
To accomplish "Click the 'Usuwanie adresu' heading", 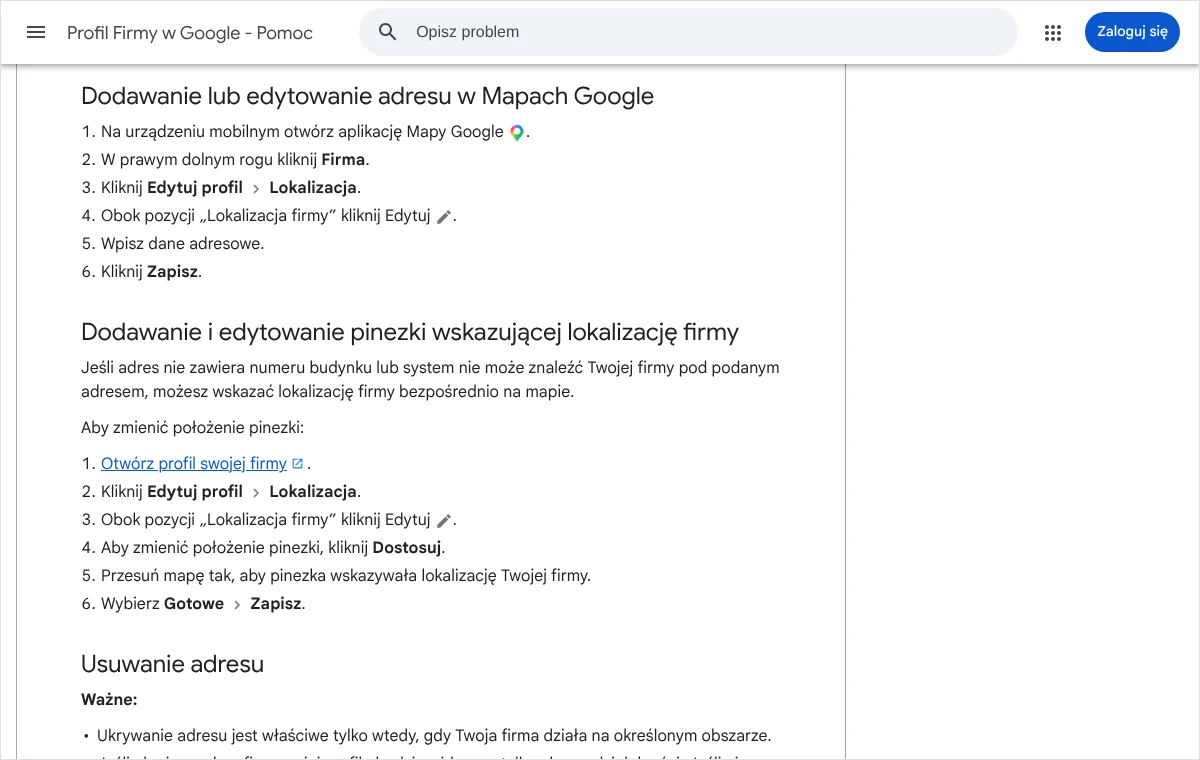I will [172, 664].
